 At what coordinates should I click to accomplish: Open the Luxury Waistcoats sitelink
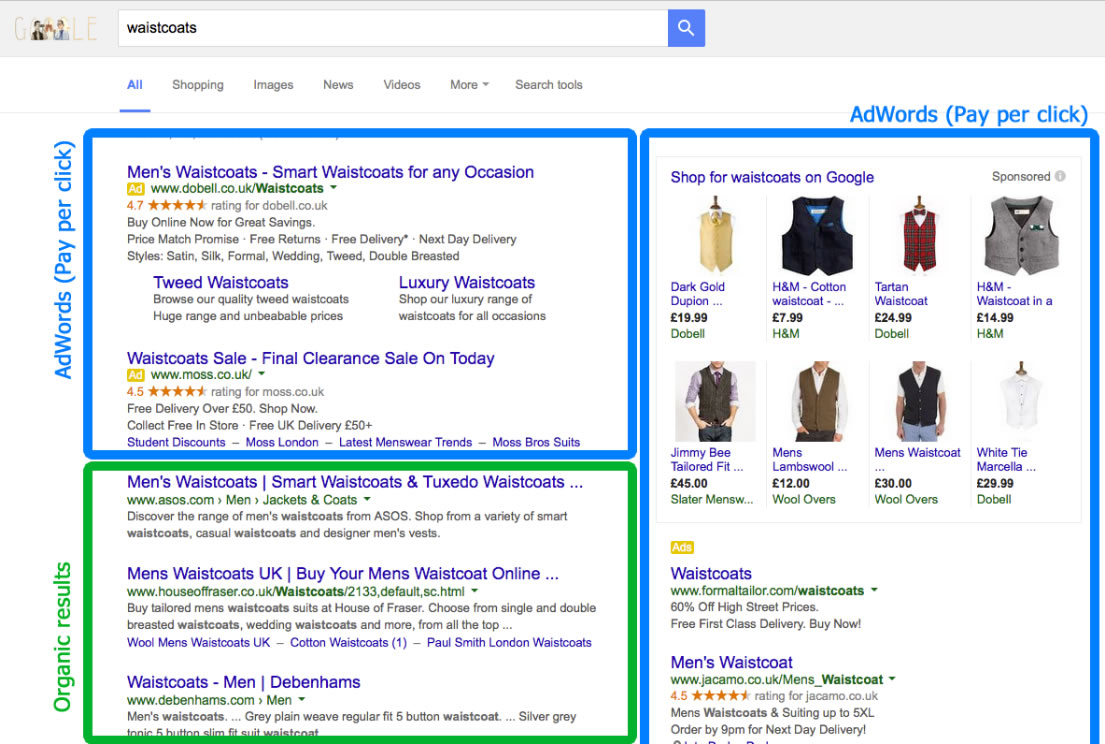coord(467,283)
